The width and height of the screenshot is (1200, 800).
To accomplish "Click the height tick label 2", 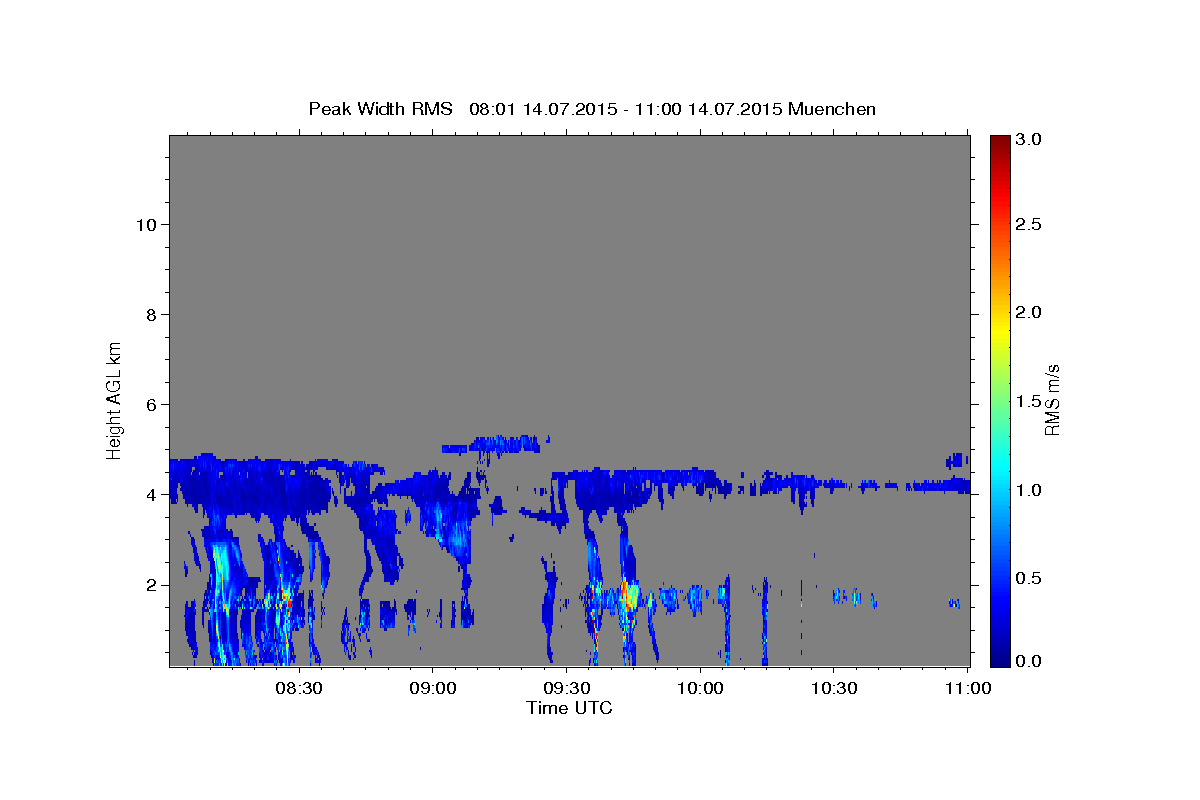I will (x=150, y=584).
